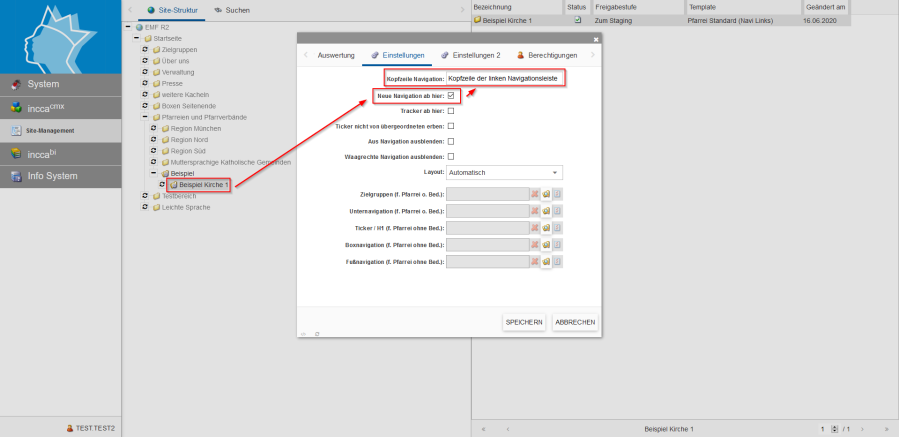Viewport: 899px width, 437px height.
Task: Open the Layout dropdown set to Automatisch
Action: 504,173
